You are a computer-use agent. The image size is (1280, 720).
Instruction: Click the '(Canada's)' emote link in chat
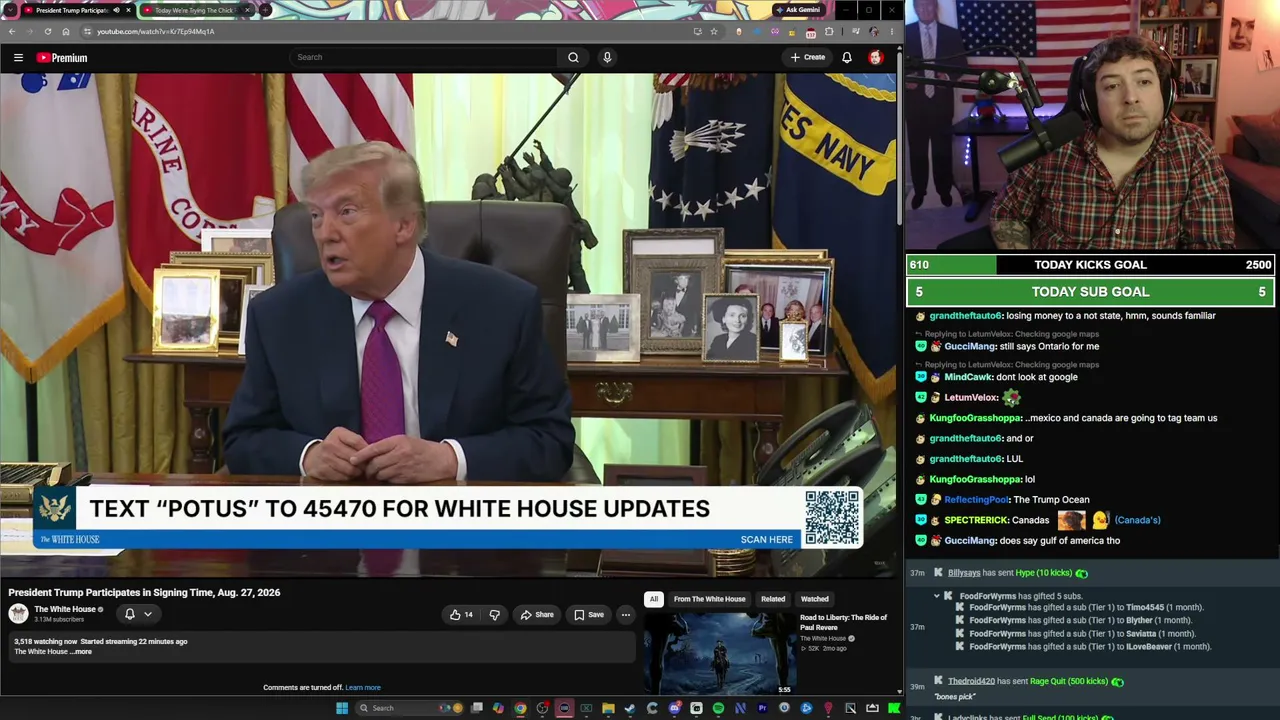[x=1137, y=520]
